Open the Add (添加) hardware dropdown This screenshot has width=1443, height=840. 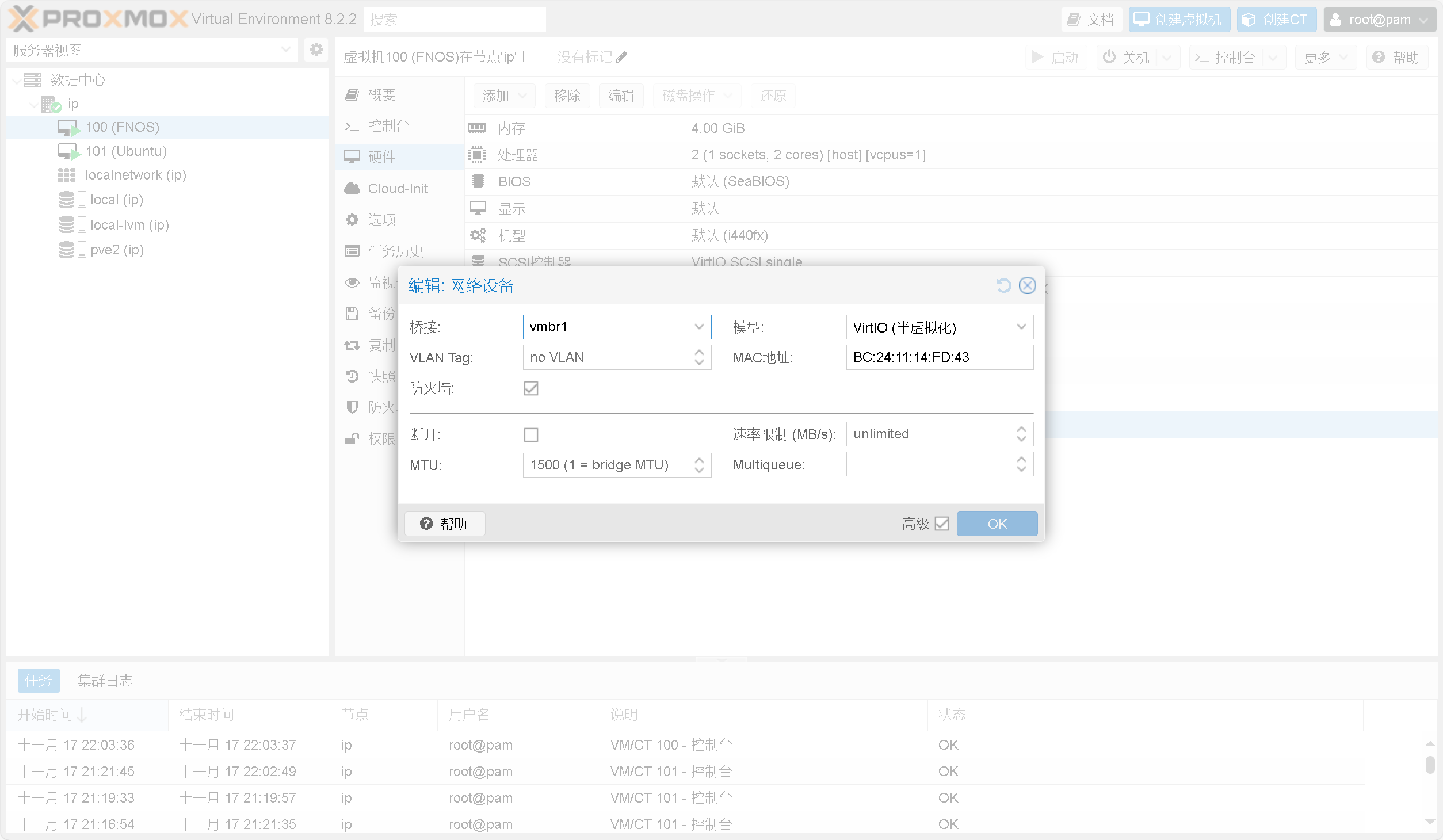click(x=505, y=96)
